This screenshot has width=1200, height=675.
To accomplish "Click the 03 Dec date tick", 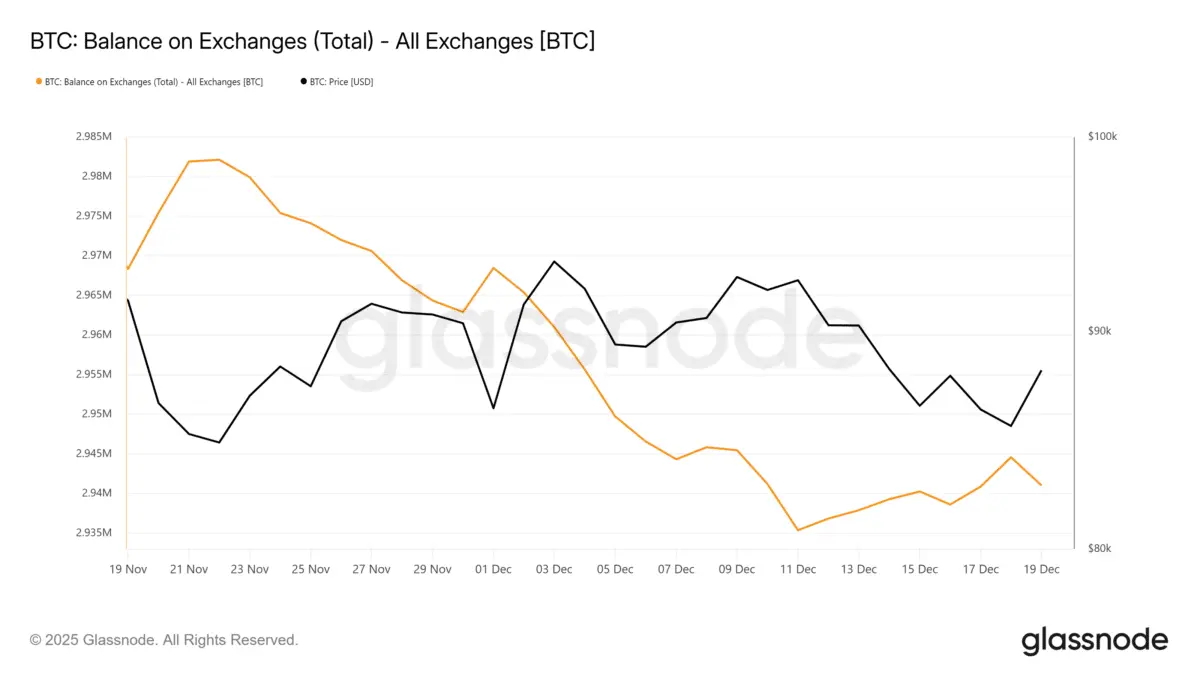I will [x=554, y=569].
